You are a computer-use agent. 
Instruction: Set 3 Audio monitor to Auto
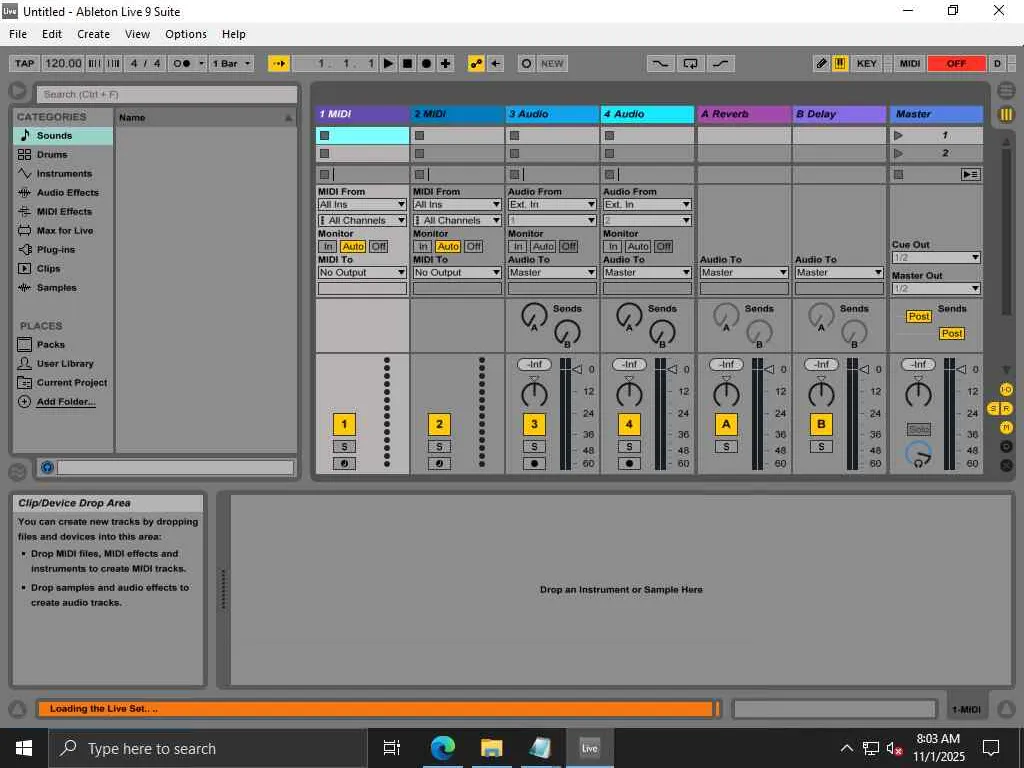pos(543,246)
